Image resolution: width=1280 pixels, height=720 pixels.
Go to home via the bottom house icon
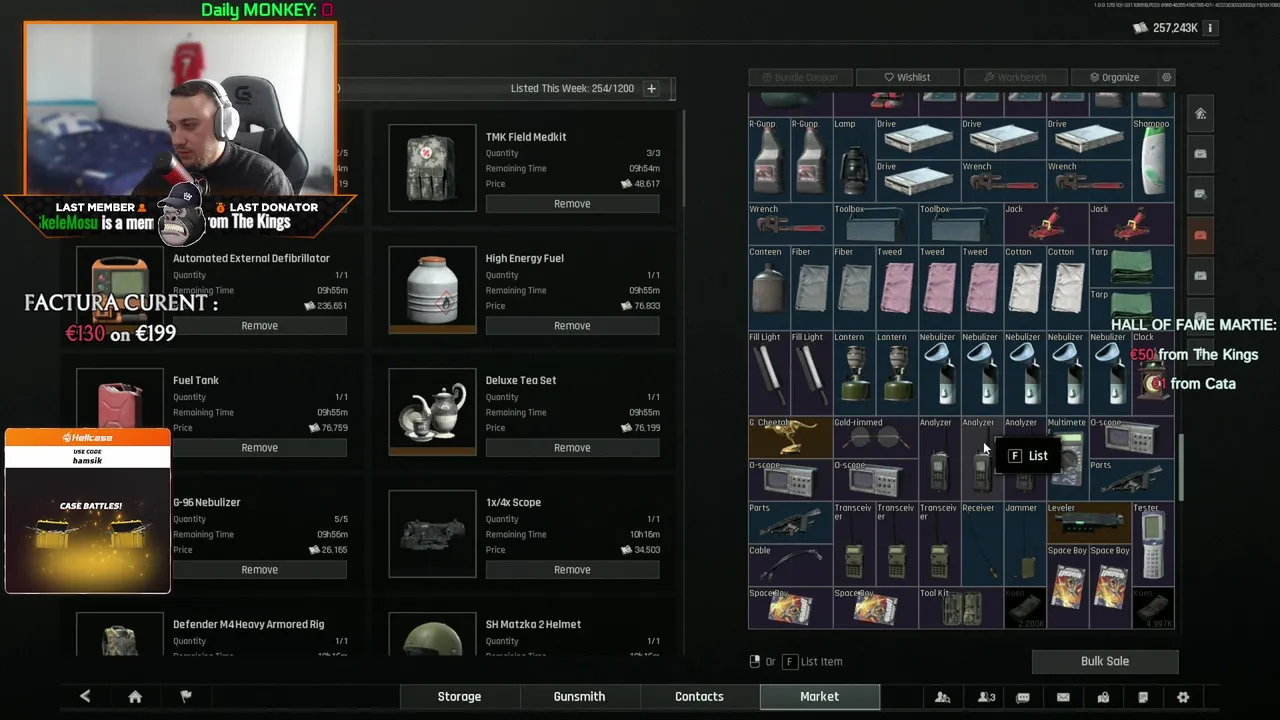135,697
